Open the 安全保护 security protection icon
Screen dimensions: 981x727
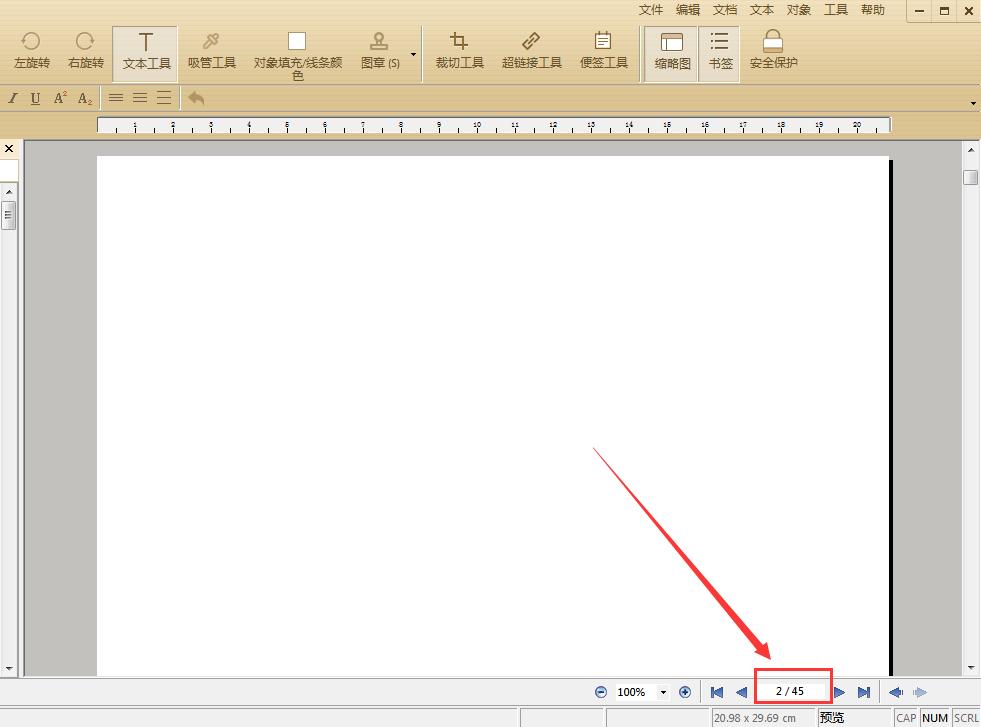(x=773, y=43)
